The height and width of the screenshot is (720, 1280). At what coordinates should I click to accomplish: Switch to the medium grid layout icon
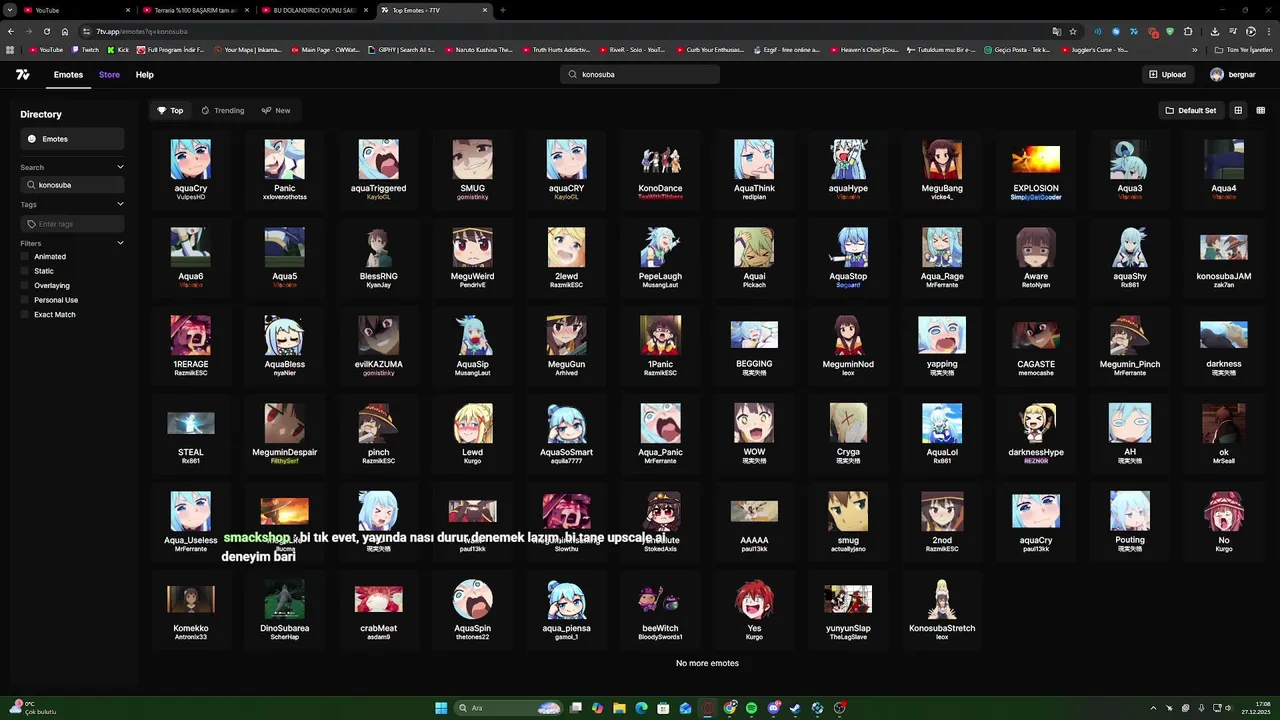coord(1238,111)
